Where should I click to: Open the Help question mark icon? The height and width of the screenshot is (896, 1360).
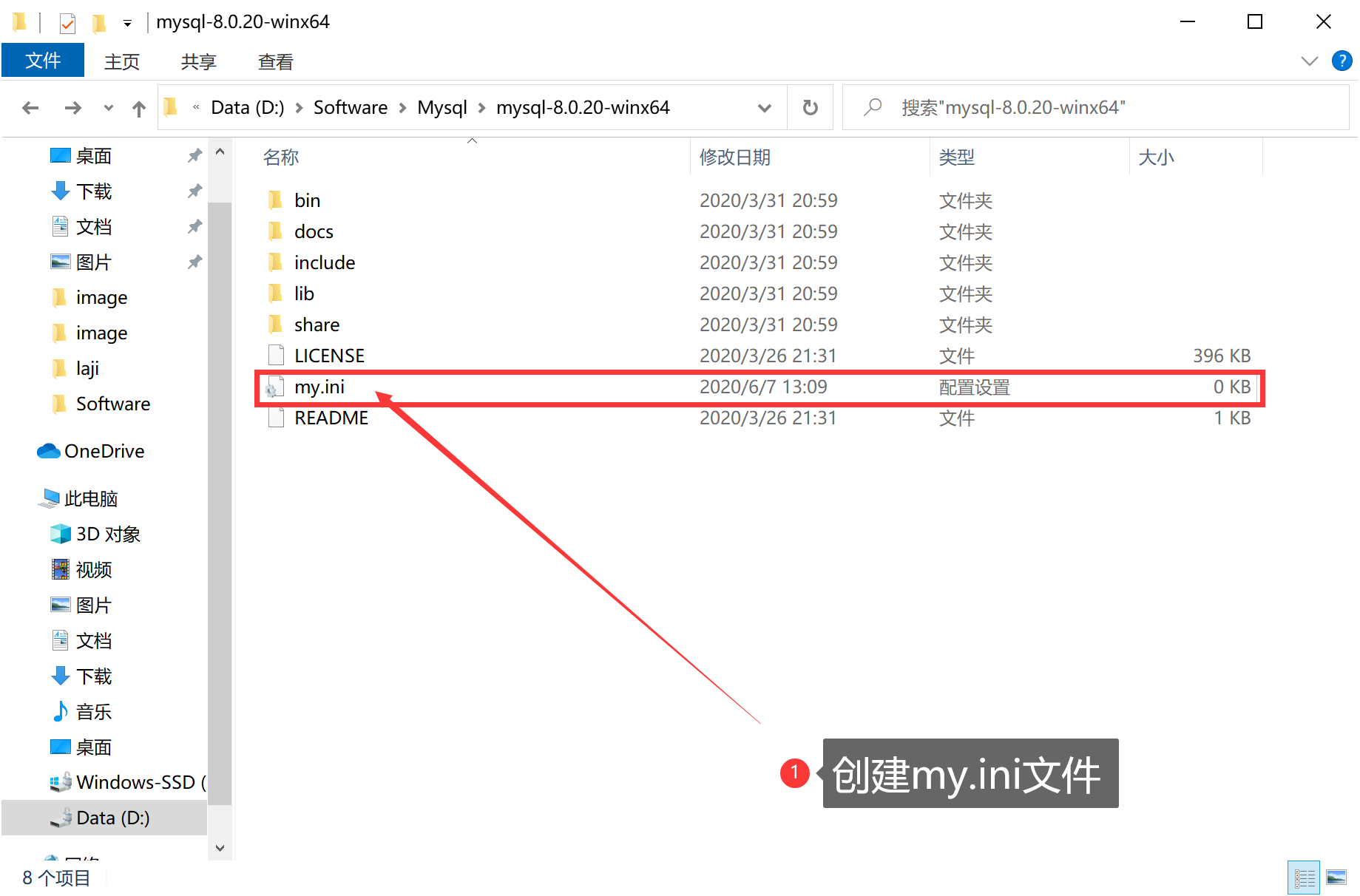coord(1342,61)
